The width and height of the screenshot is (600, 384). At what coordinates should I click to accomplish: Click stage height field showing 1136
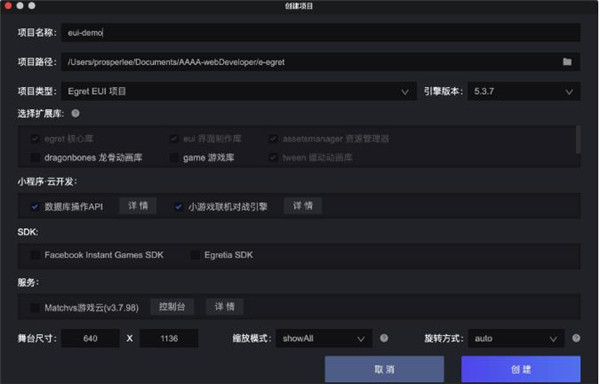pos(169,338)
